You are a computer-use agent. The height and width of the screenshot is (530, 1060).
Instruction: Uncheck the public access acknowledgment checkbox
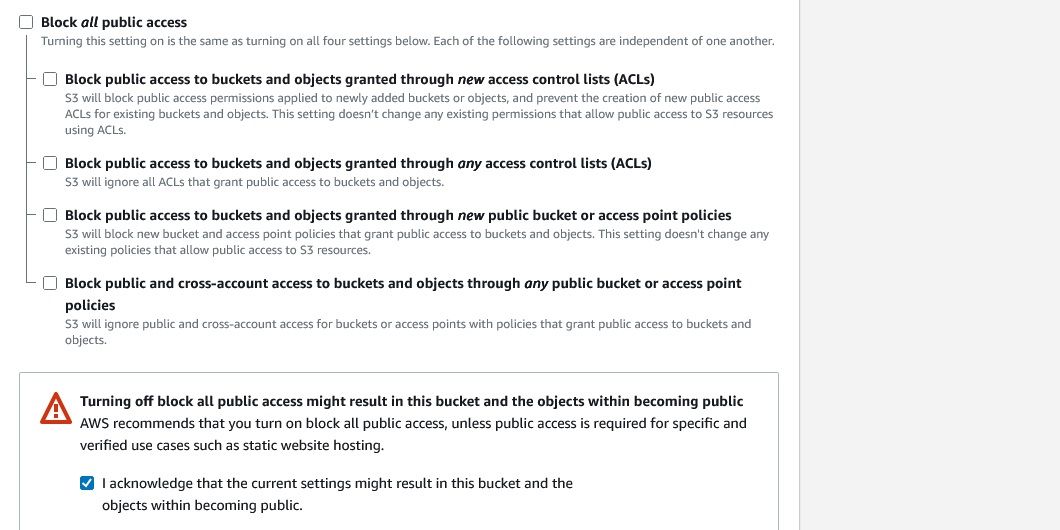pyautogui.click(x=87, y=484)
